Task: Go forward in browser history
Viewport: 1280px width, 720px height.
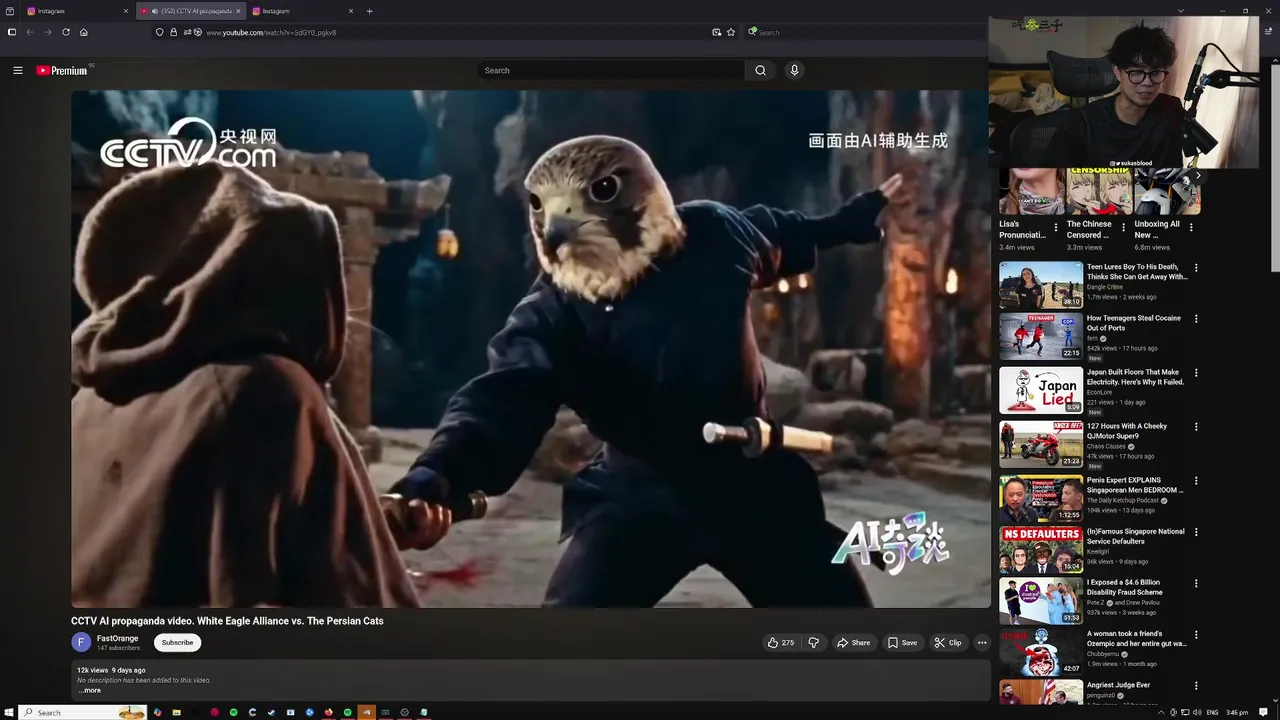Action: click(x=47, y=32)
